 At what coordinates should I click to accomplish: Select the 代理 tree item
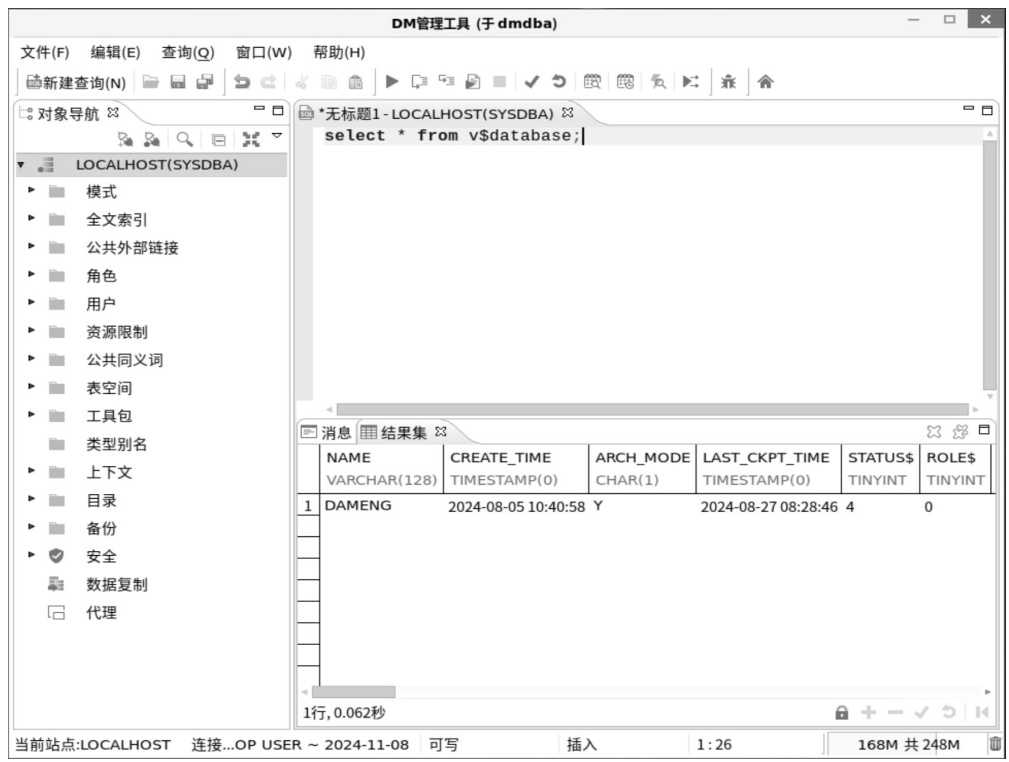coord(101,613)
